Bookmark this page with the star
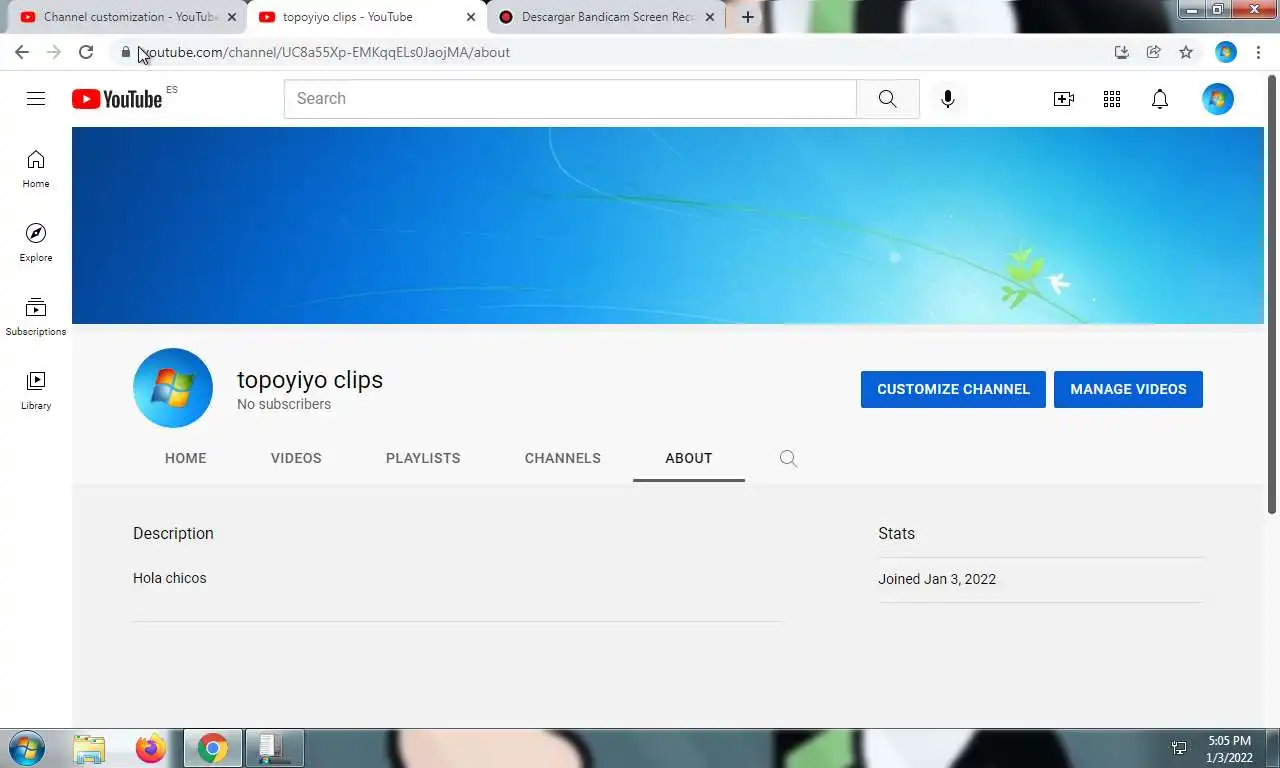1280x768 pixels. 1186,52
